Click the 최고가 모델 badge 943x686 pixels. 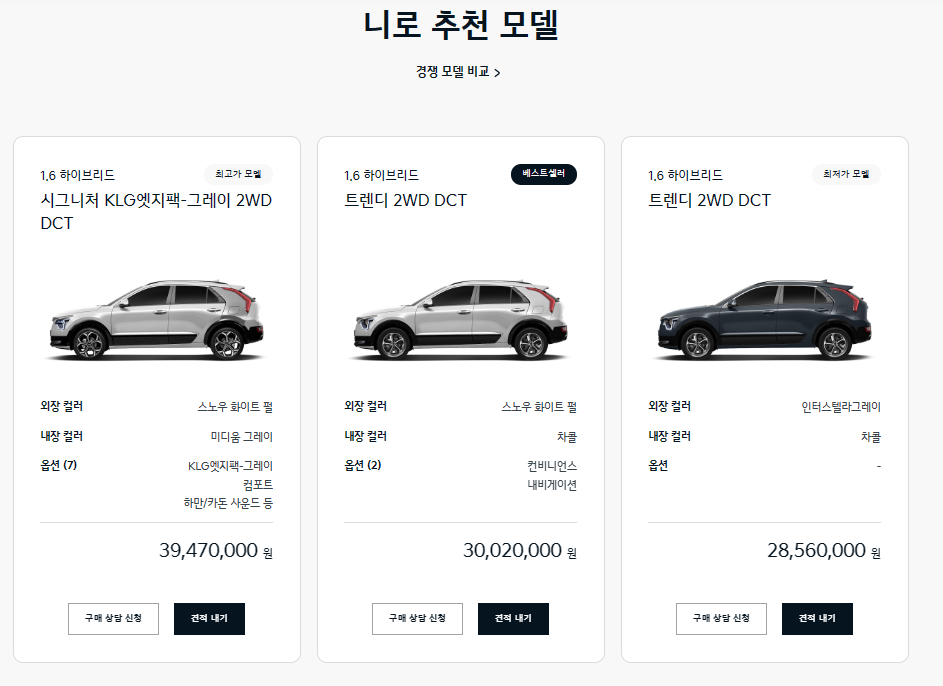point(239,173)
